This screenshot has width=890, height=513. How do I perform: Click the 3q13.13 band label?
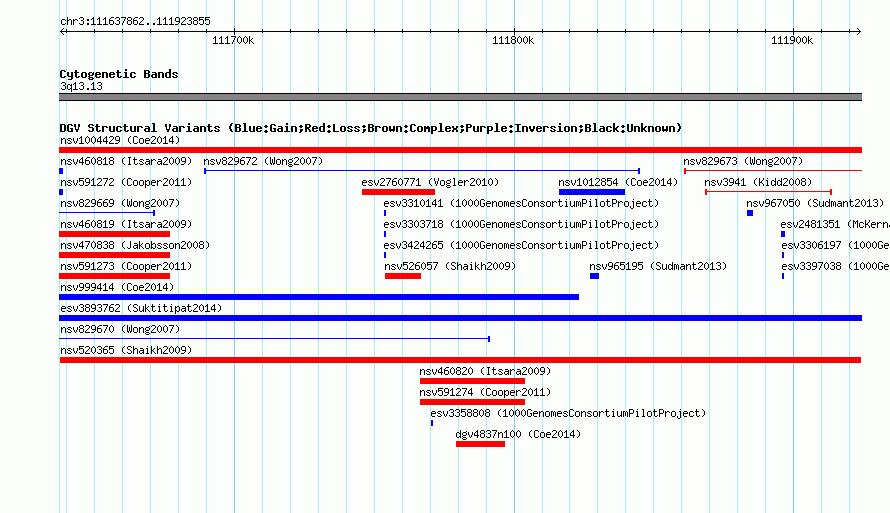click(x=81, y=86)
